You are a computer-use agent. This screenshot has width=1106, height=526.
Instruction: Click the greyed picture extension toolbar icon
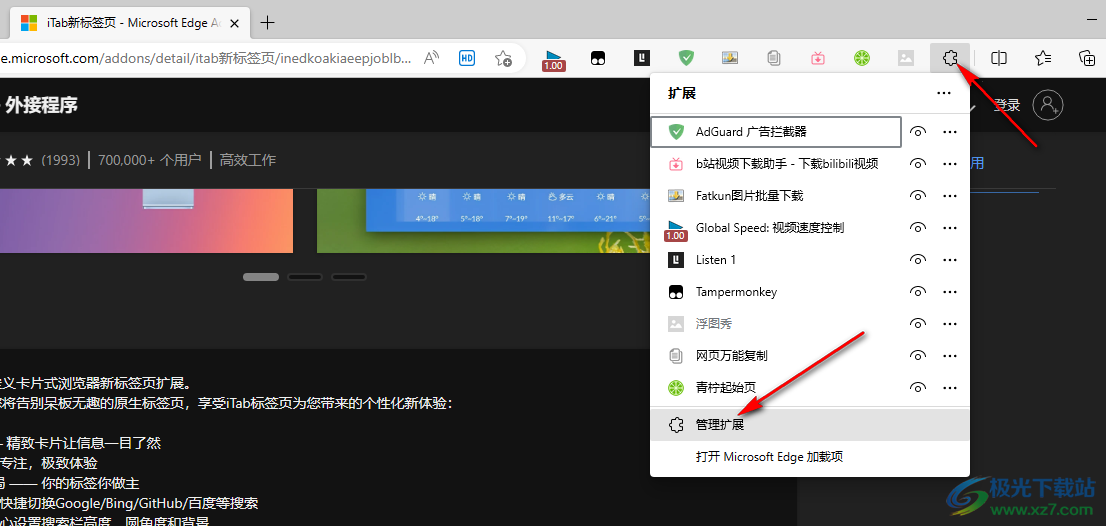coord(906,58)
